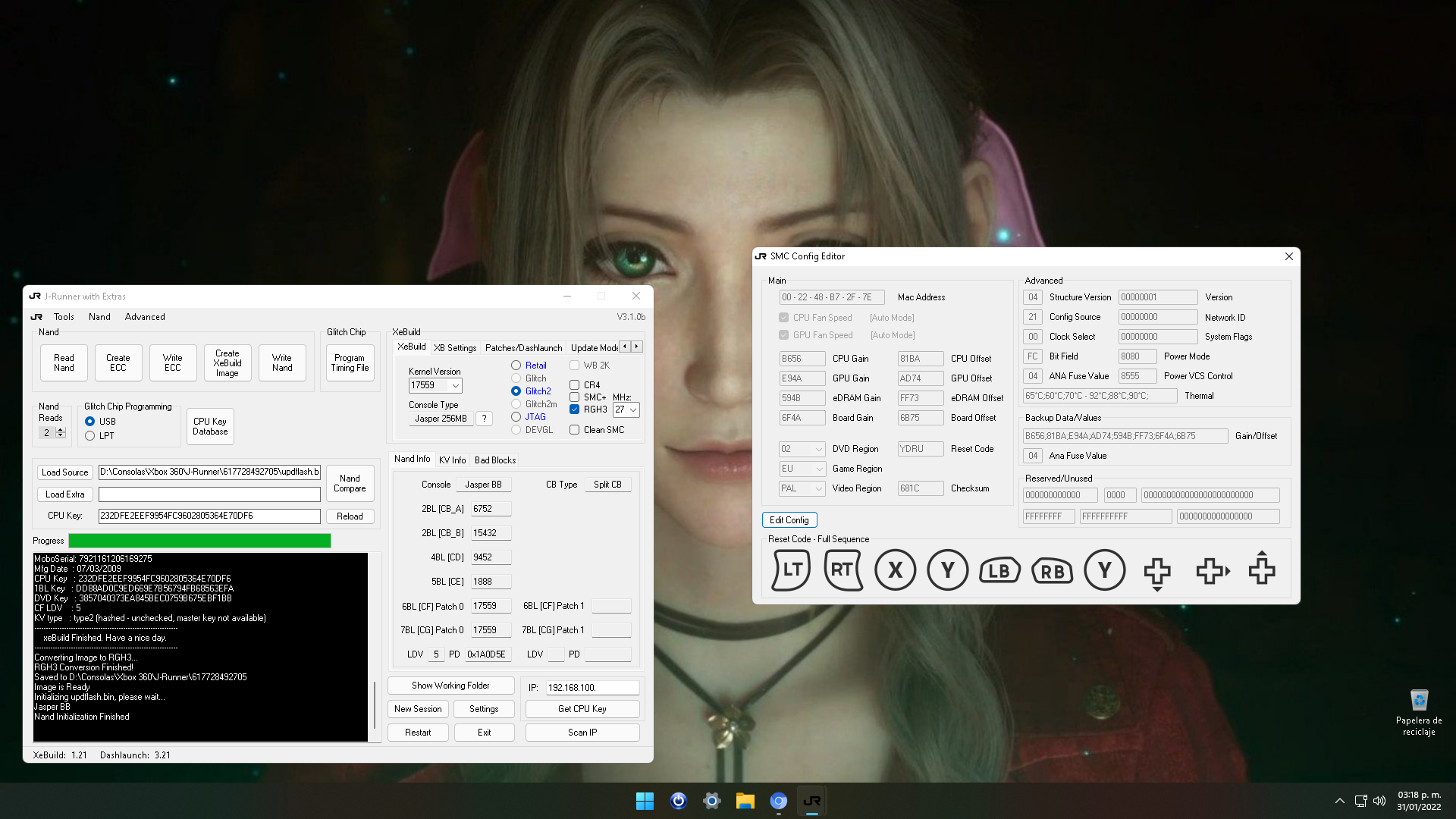
Task: Click the X button icon in Reset Code sequence
Action: coord(896,570)
